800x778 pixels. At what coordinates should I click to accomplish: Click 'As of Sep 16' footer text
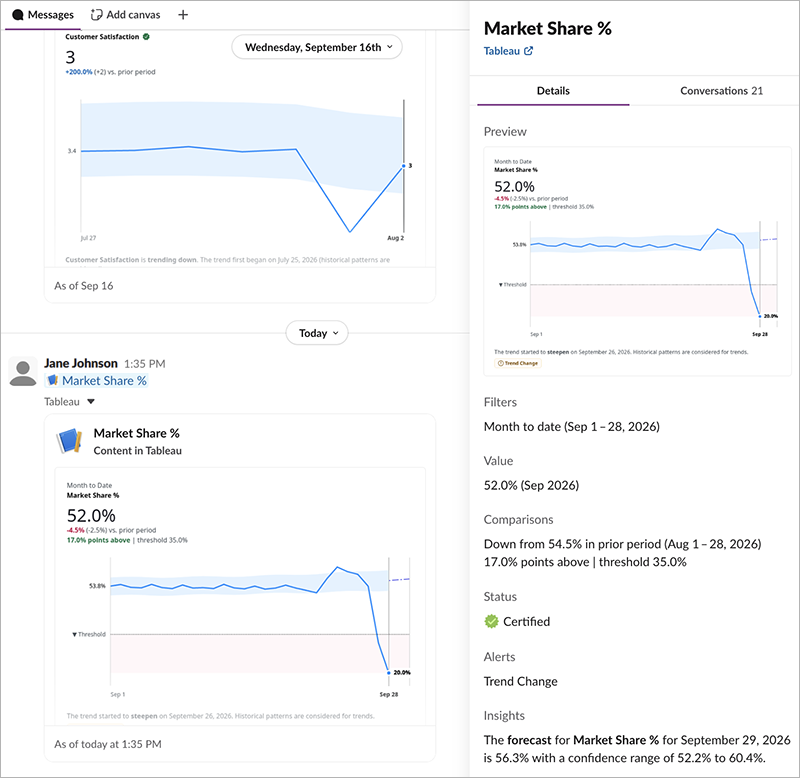click(x=84, y=286)
